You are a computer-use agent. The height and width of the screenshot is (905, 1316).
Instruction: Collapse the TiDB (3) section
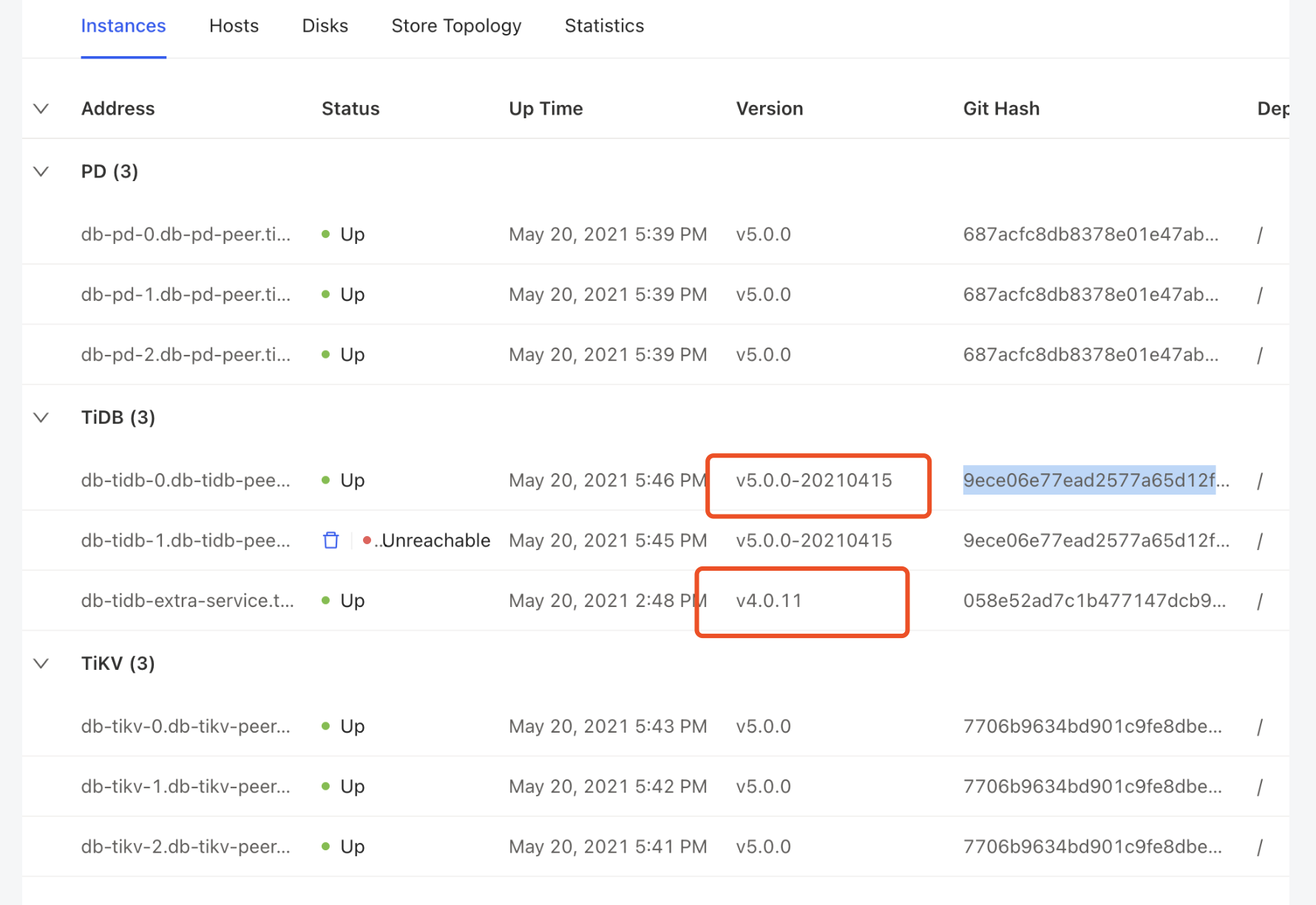tap(41, 417)
